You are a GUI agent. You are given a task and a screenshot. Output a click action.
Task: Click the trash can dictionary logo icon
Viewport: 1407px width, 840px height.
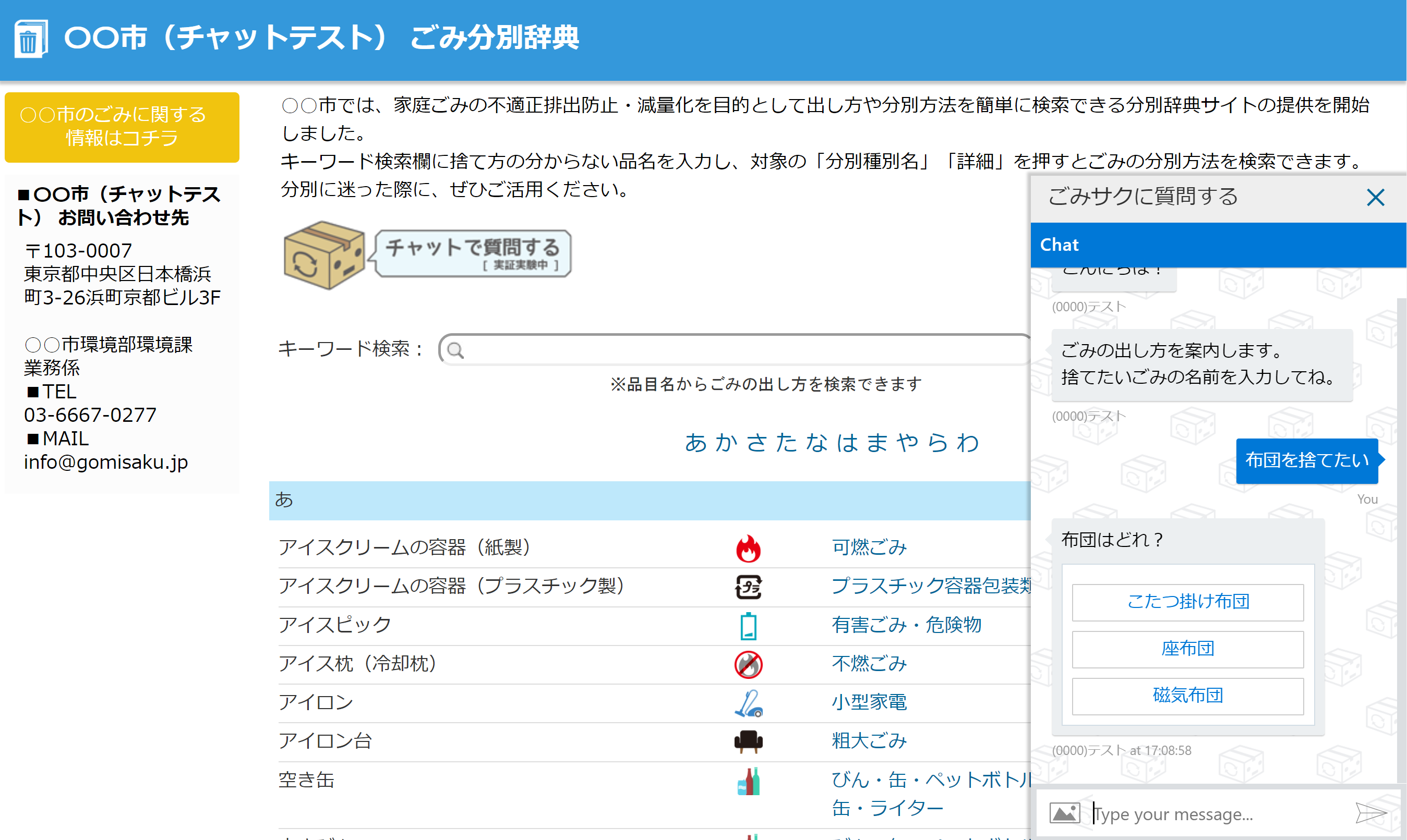[x=30, y=39]
